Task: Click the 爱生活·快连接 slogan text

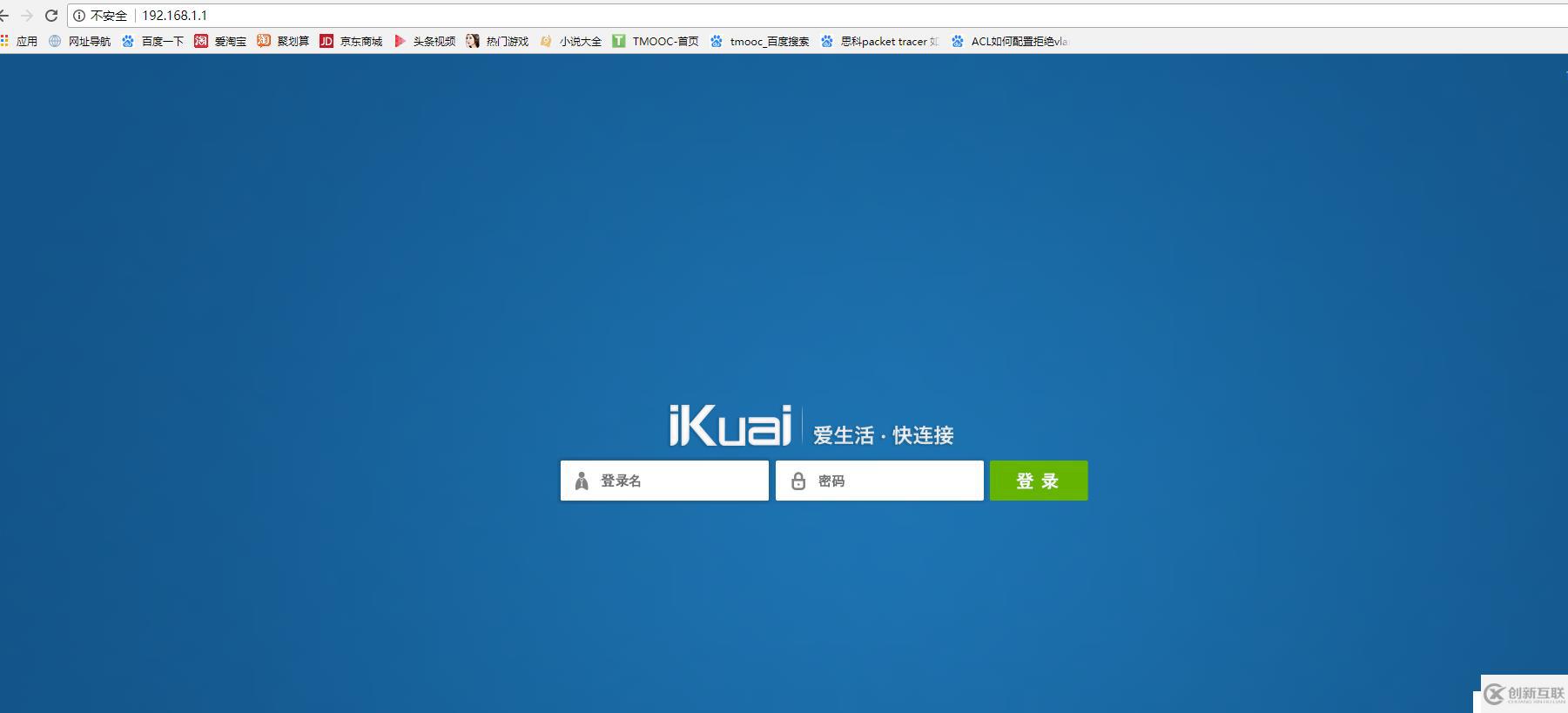Action: coord(884,435)
